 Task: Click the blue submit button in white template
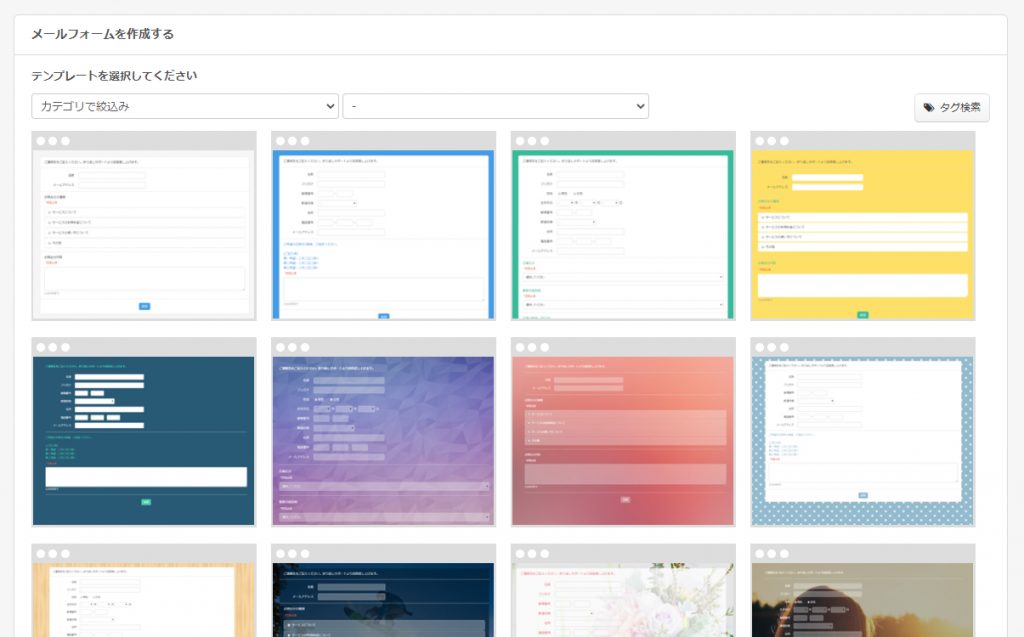[144, 306]
